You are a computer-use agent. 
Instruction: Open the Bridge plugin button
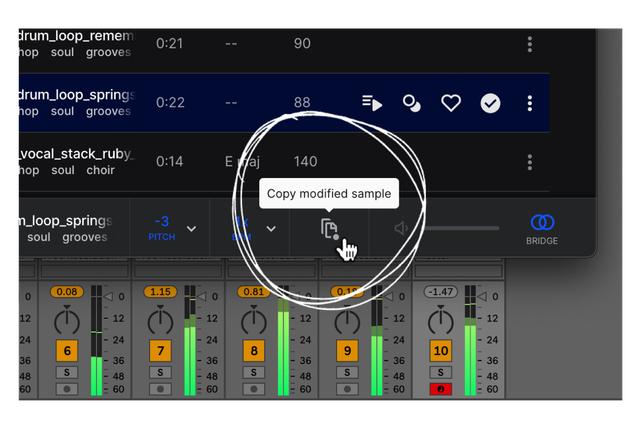542,229
